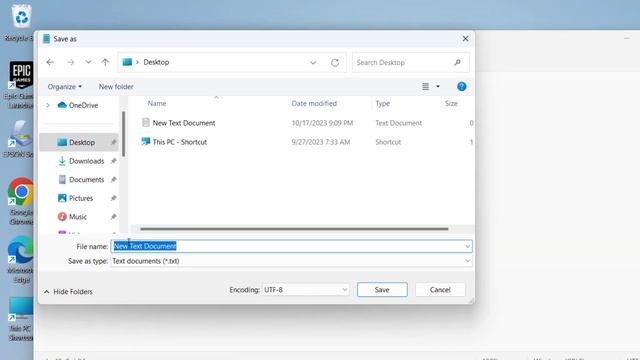Image resolution: width=640 pixels, height=360 pixels.
Task: Sort by the Size column header
Action: (451, 104)
